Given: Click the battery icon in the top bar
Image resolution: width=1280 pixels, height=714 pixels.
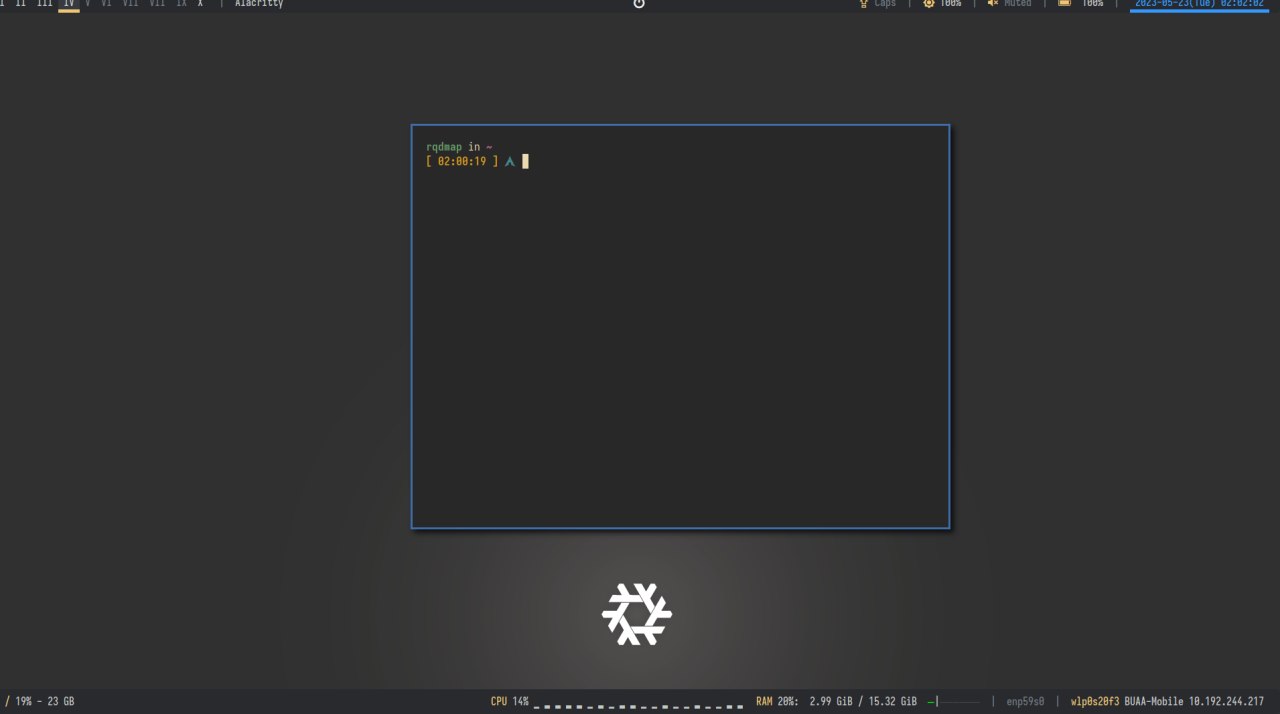Looking at the screenshot, I should coord(1065,3).
